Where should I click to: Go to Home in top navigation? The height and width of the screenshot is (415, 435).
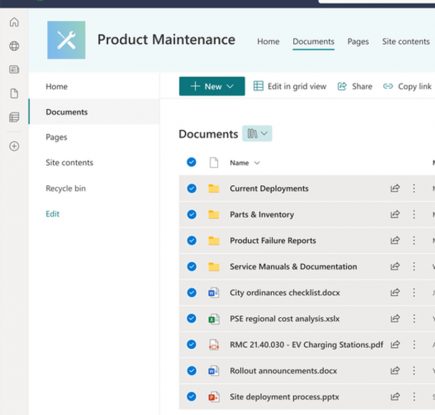tap(268, 42)
